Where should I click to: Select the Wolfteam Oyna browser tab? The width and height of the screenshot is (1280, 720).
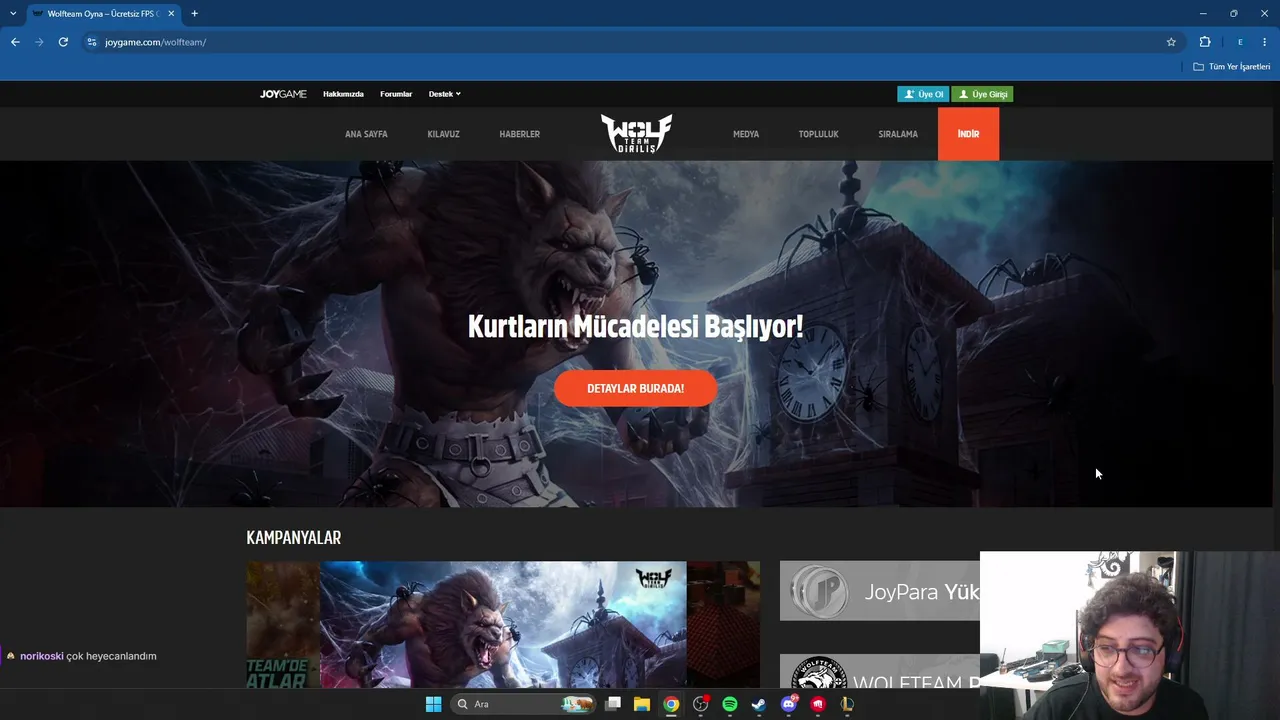(x=103, y=14)
